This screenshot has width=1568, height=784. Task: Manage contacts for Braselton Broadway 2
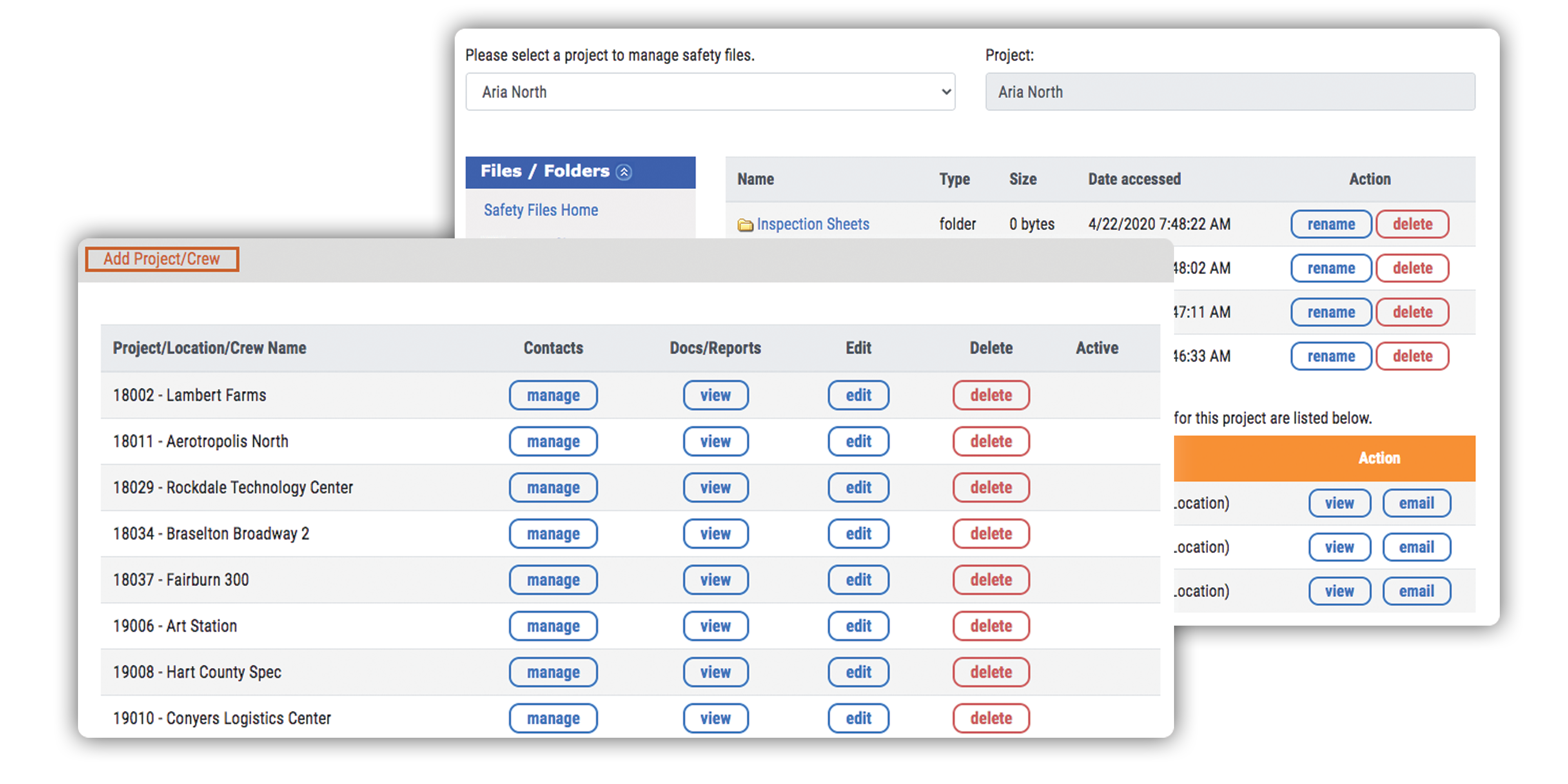(x=553, y=534)
